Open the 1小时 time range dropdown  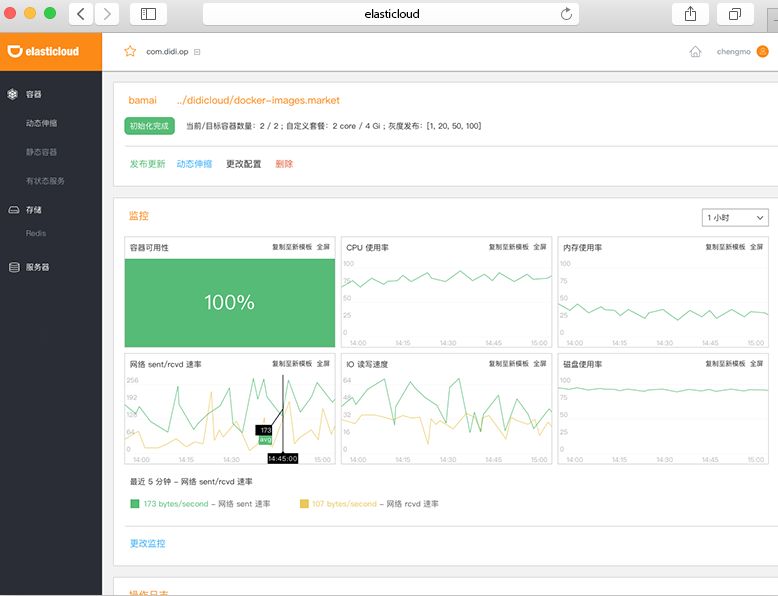point(735,217)
